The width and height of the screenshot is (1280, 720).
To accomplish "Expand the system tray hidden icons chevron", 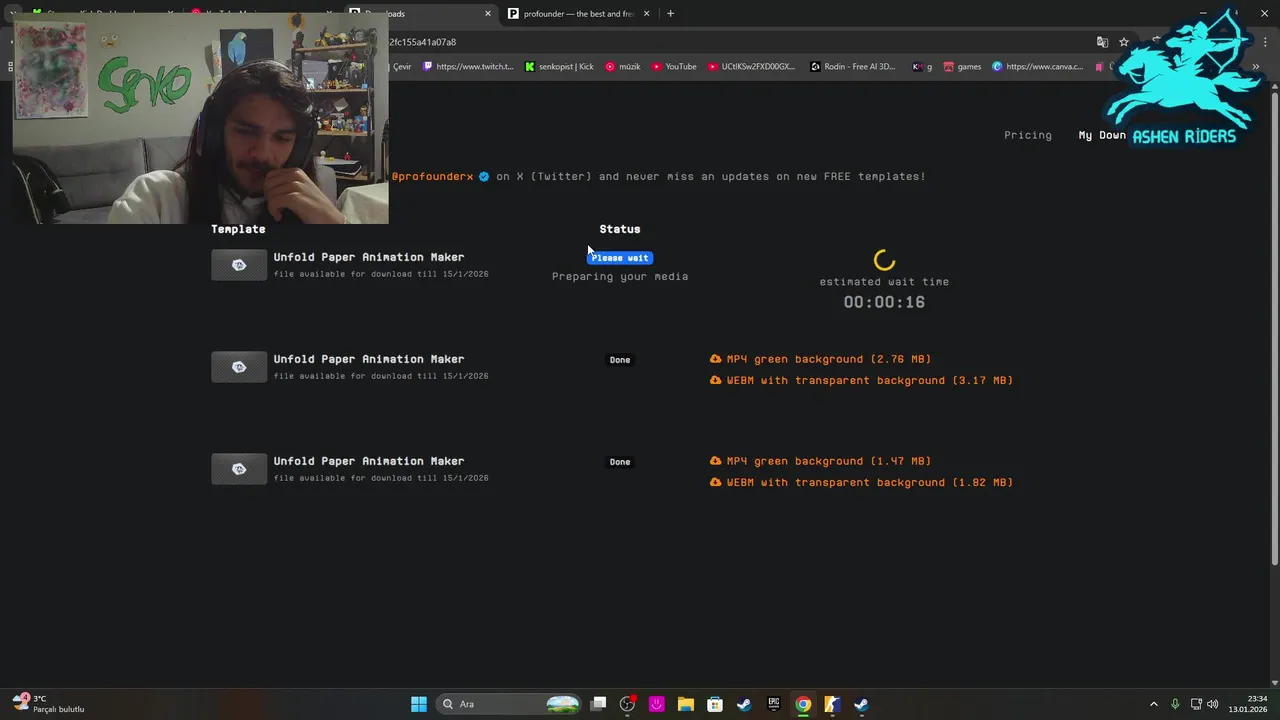I will [1153, 704].
